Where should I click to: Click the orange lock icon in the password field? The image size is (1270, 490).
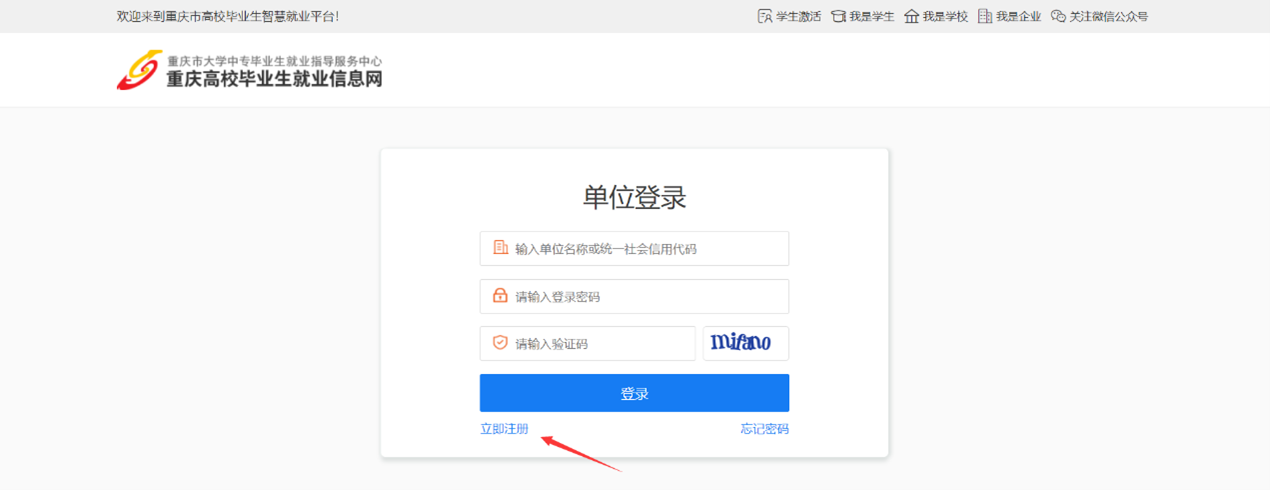pos(500,296)
